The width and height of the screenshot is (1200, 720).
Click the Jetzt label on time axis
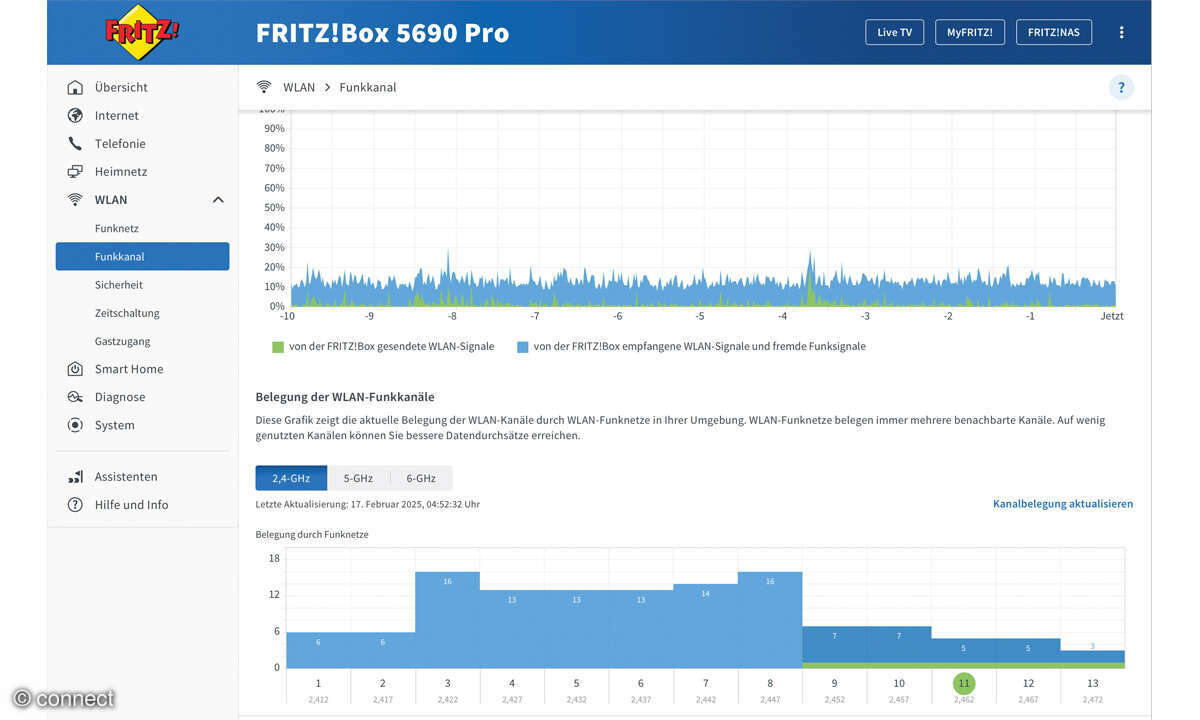coord(1112,316)
